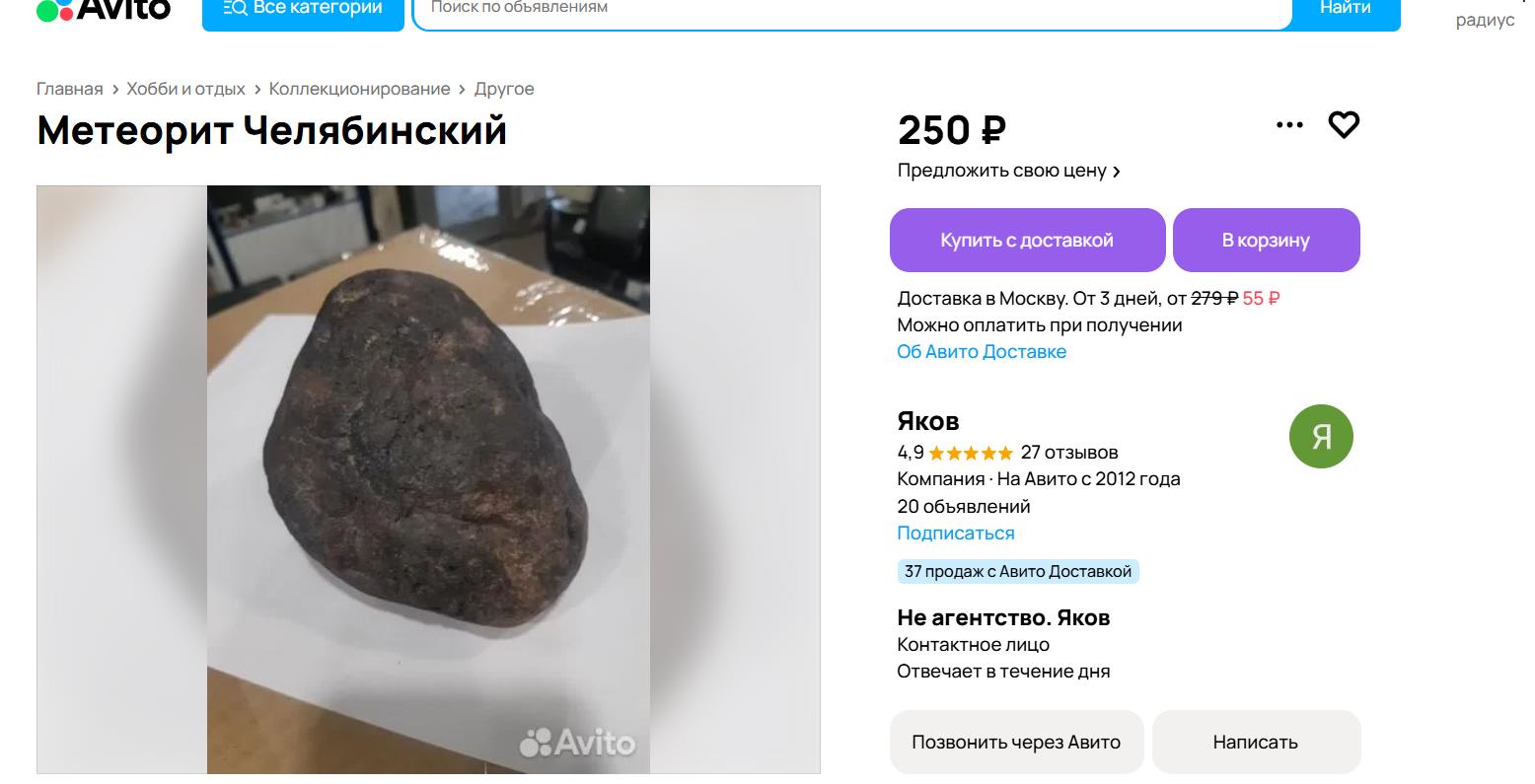Click the Avito logo
This screenshot has width=1535, height=784.
104,9
